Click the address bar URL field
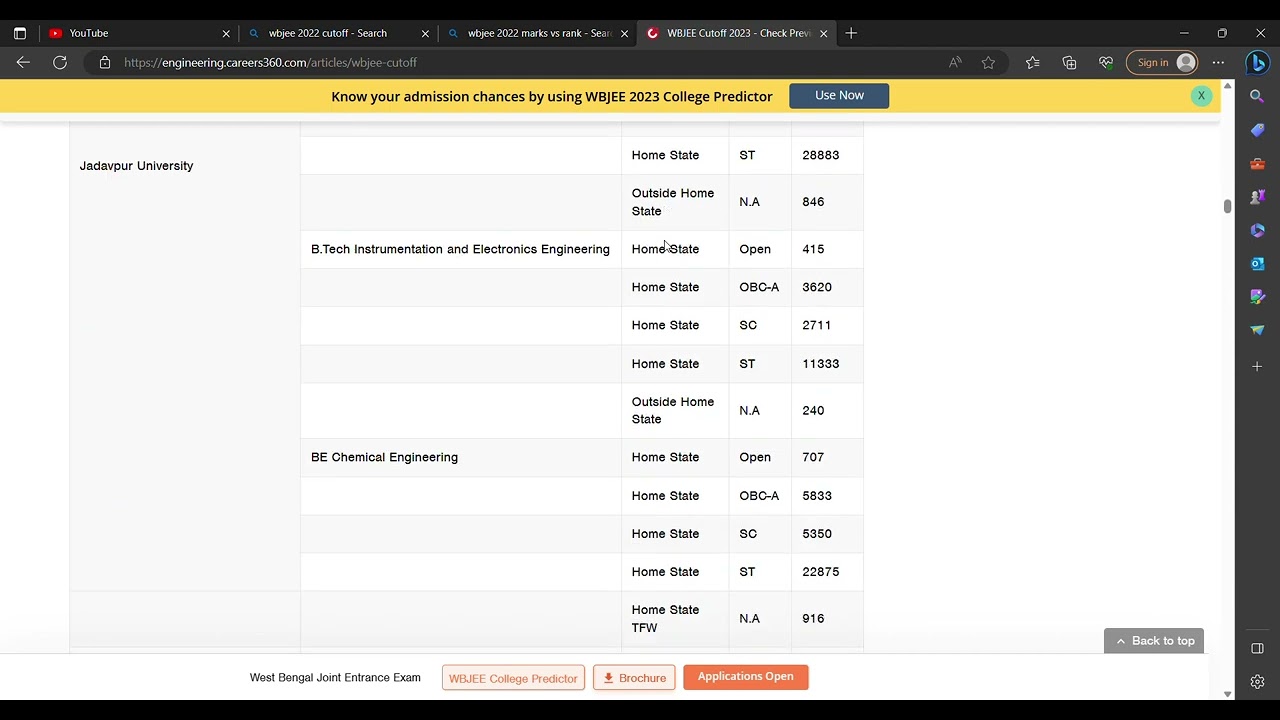 [x=520, y=62]
